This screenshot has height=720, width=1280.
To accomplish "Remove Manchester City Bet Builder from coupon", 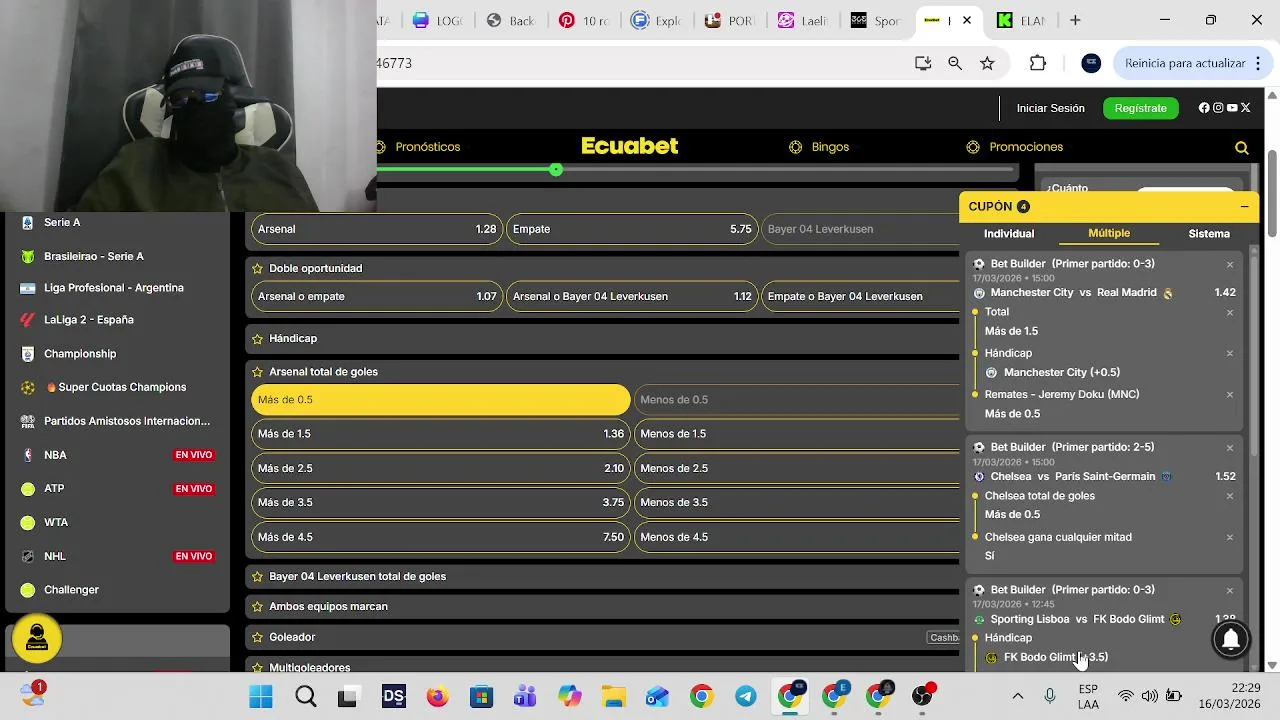I will click(1230, 265).
